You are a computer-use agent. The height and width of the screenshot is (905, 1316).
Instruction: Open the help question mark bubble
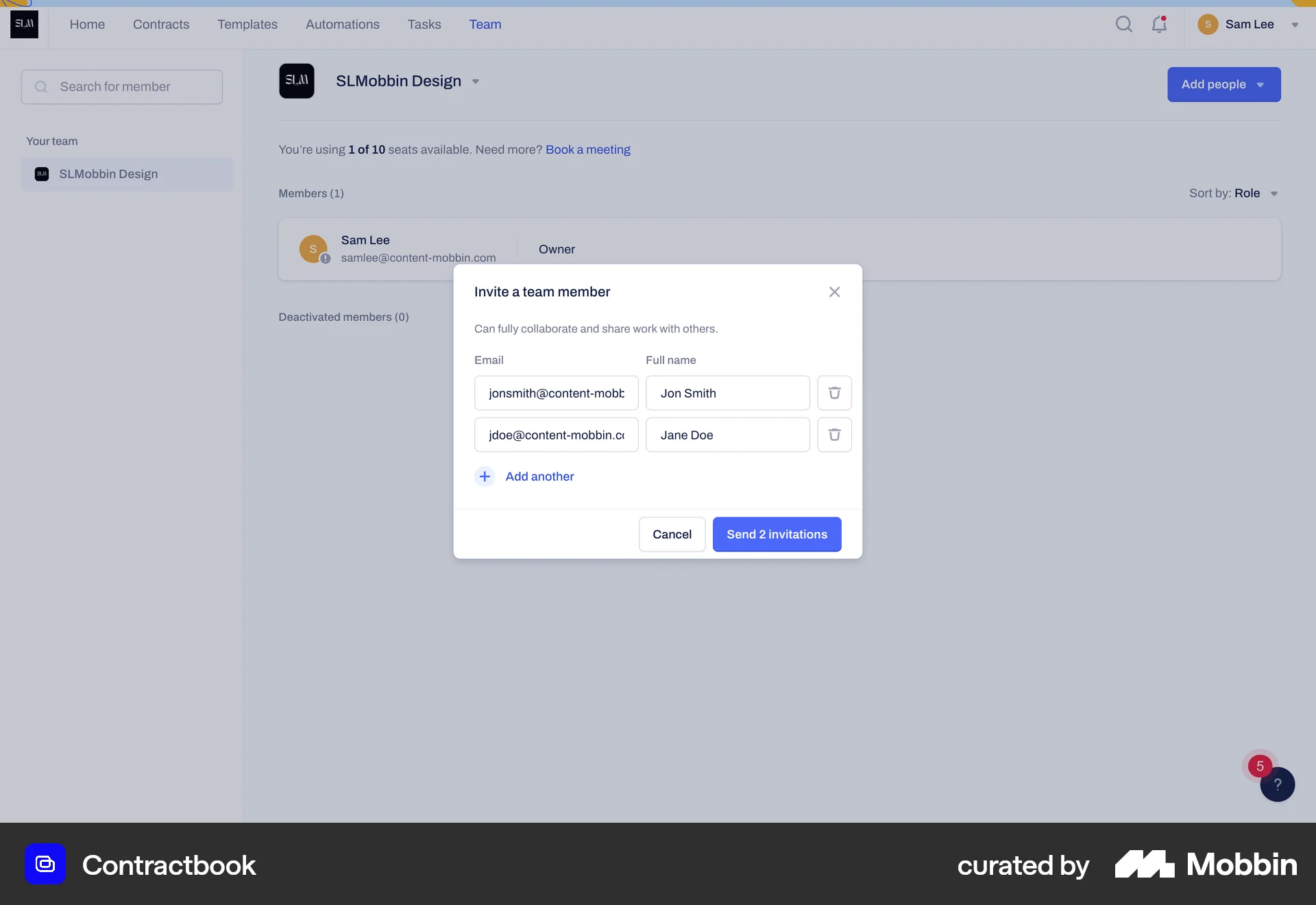[1277, 784]
